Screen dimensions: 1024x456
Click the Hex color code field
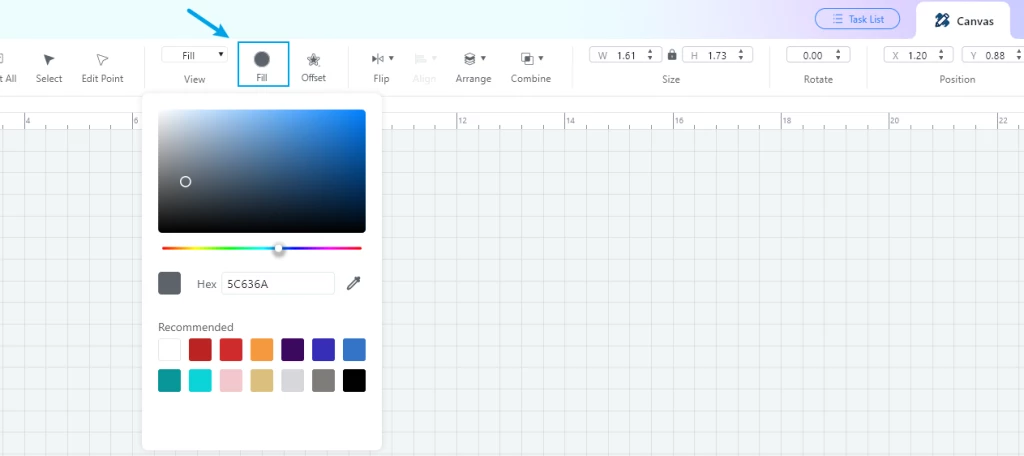(x=278, y=284)
